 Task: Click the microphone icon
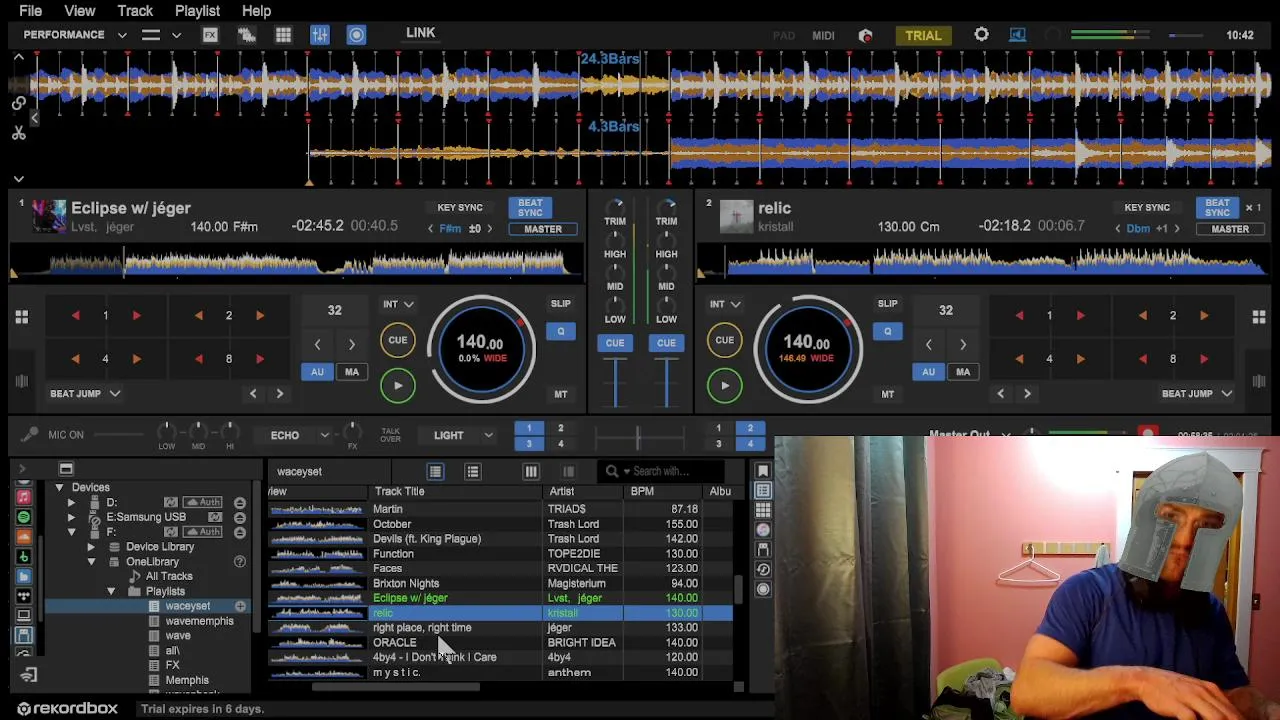[x=30, y=435]
